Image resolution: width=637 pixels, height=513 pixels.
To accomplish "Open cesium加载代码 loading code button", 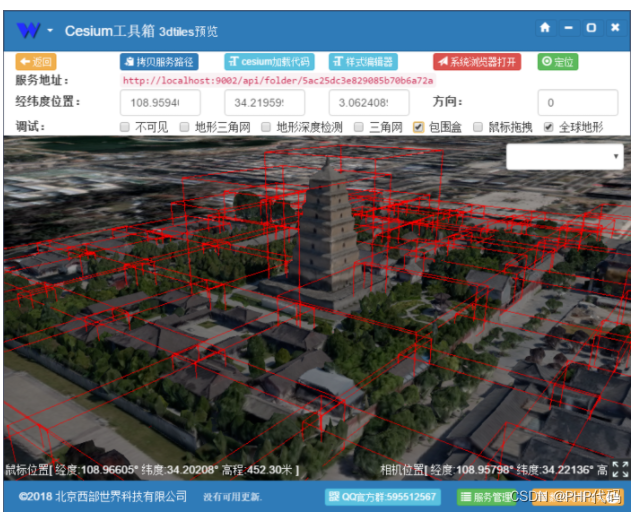I will click(269, 62).
